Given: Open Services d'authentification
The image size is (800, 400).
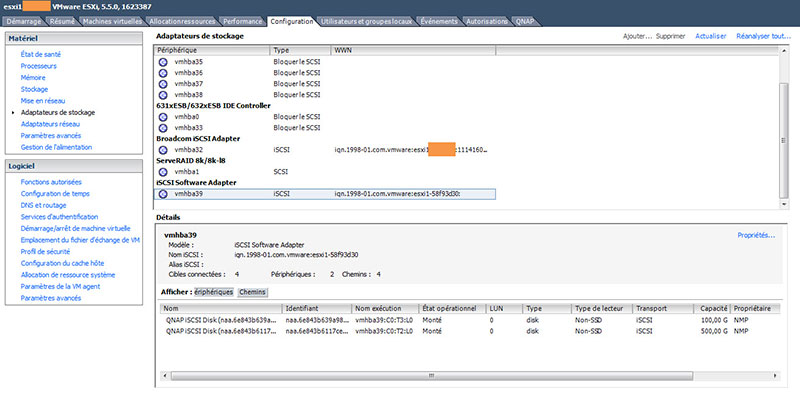Looking at the screenshot, I should point(60,217).
